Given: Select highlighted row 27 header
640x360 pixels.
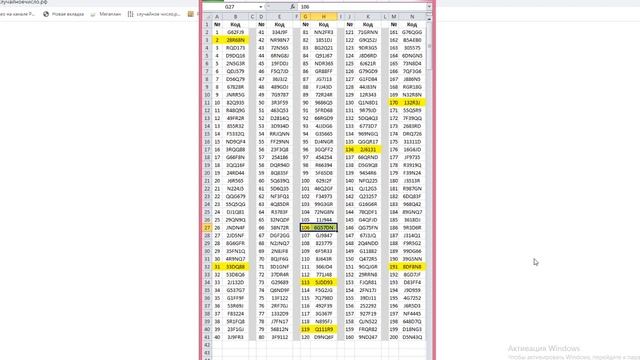Looking at the screenshot, I should (207, 228).
